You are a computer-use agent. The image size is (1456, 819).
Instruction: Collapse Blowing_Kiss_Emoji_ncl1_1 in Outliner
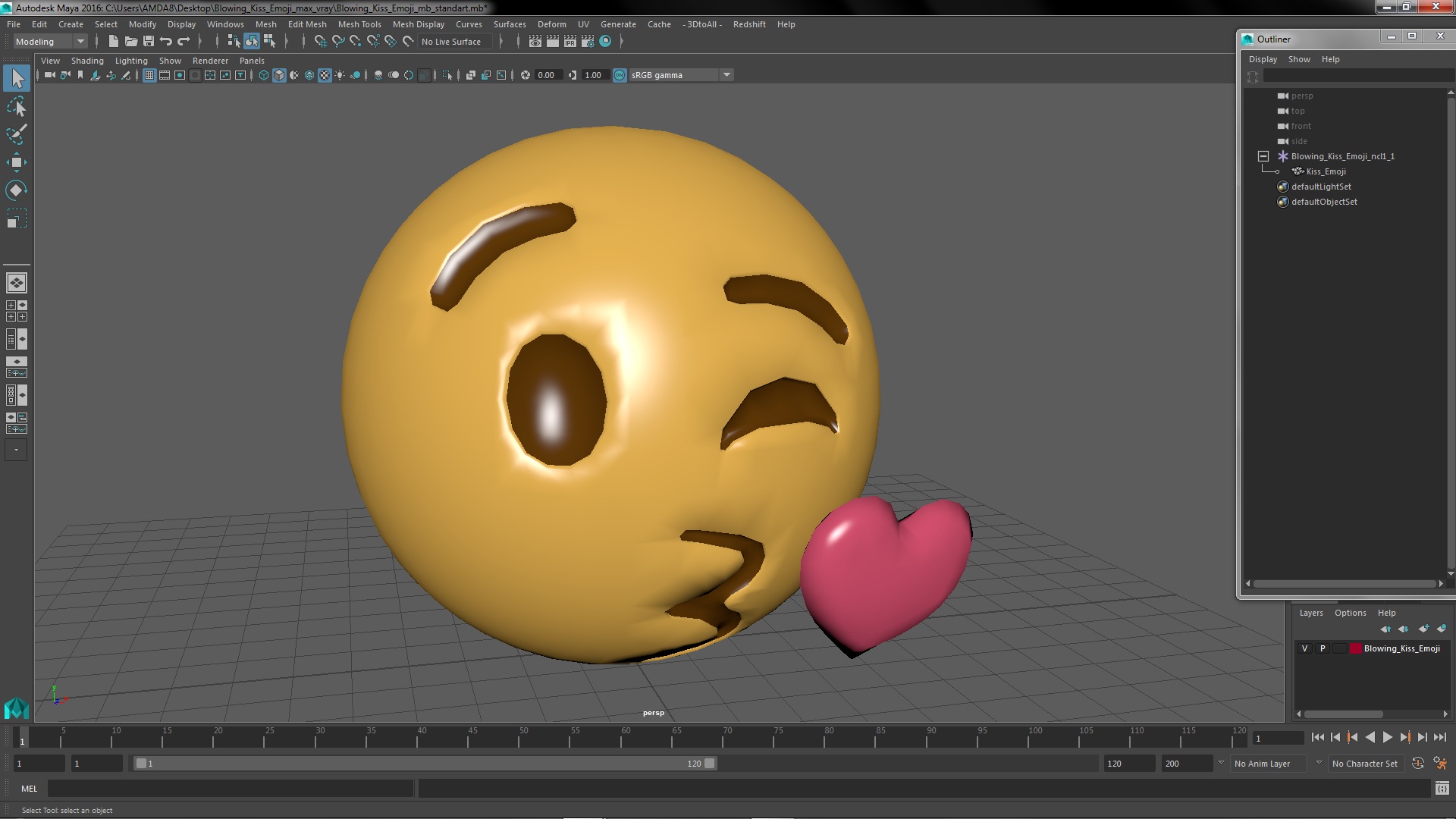pyautogui.click(x=1263, y=156)
